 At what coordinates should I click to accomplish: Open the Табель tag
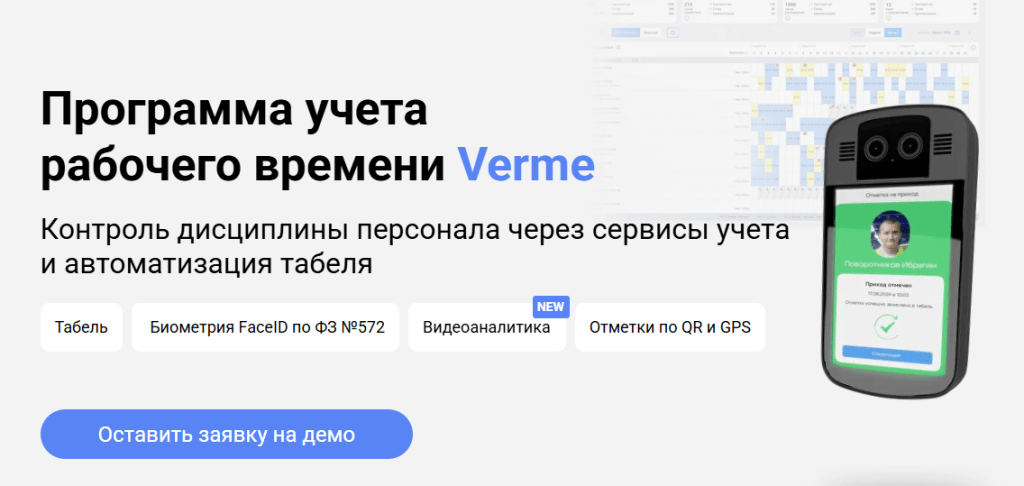click(81, 327)
